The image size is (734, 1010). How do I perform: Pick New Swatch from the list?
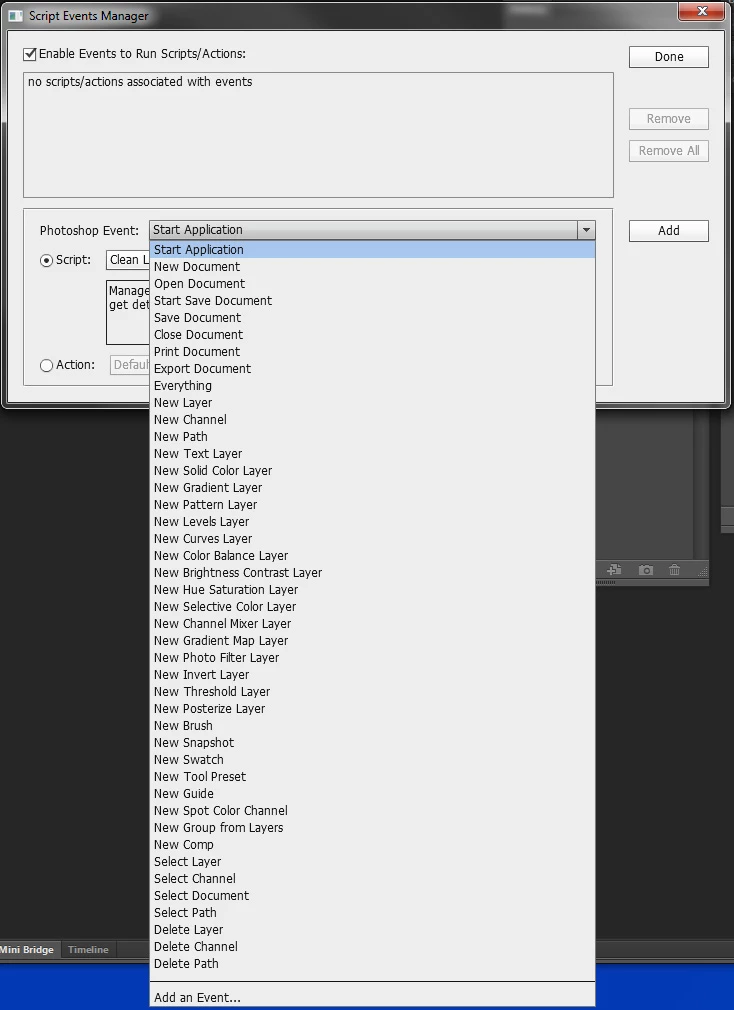[x=372, y=759]
